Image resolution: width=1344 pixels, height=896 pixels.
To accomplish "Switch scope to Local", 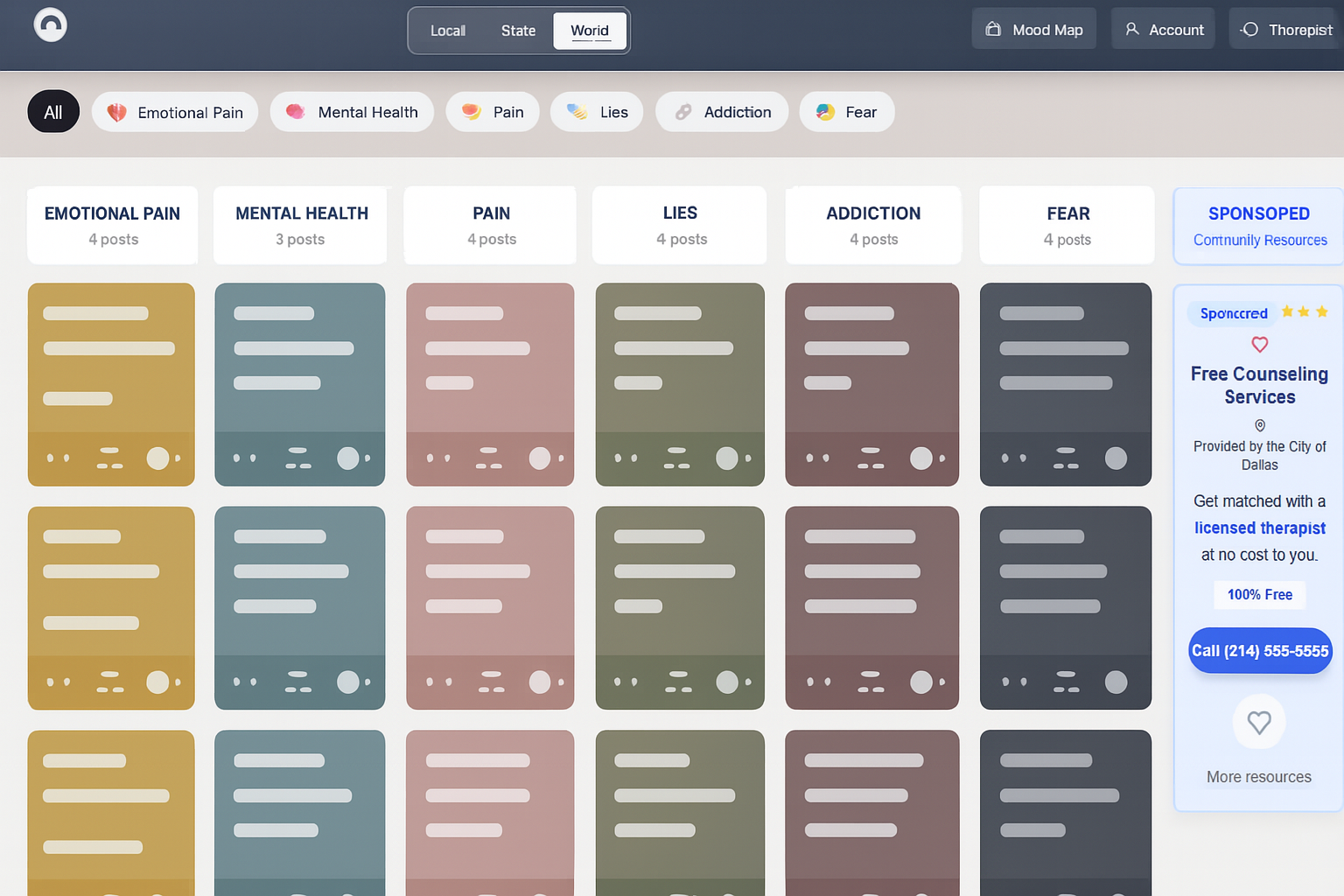I will [x=447, y=31].
